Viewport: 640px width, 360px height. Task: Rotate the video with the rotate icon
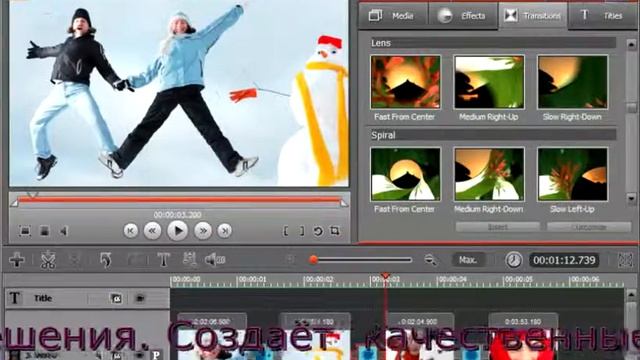pyautogui.click(x=318, y=231)
